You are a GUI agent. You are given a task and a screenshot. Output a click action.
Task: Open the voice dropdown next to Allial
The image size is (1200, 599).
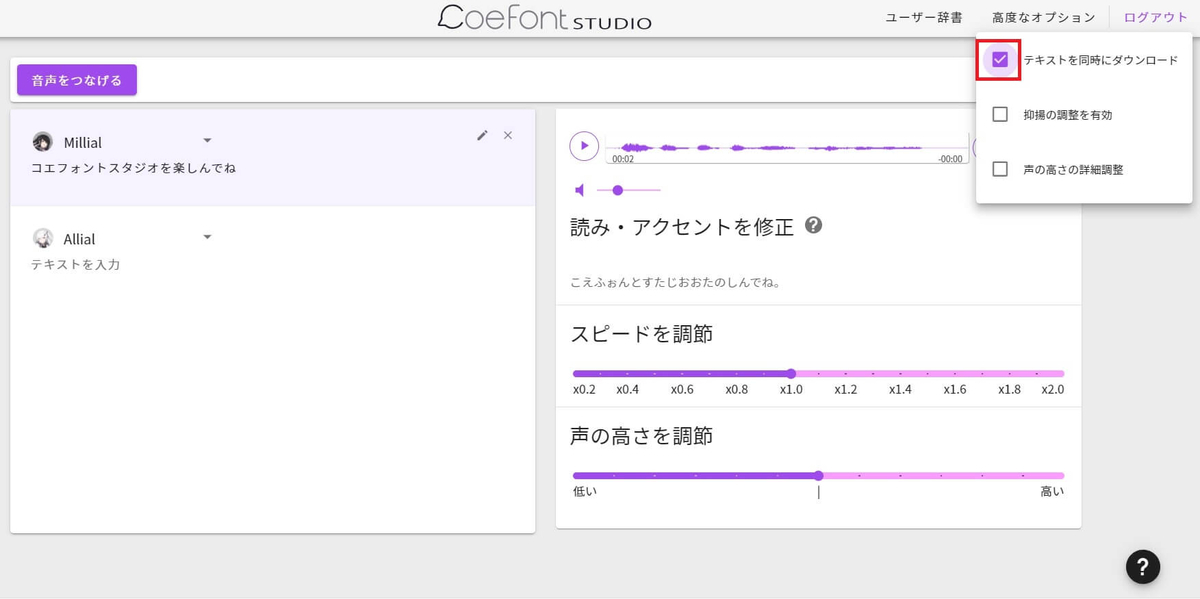point(207,236)
